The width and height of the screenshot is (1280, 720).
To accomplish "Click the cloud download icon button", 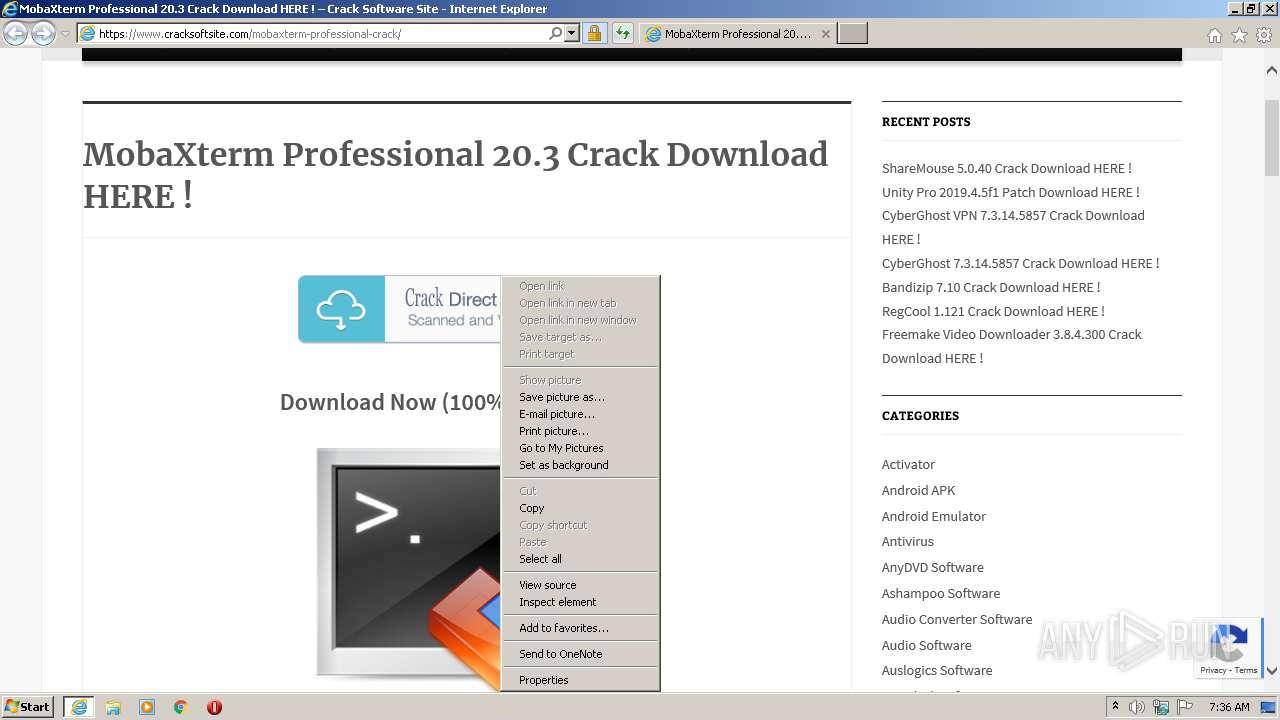I will [x=341, y=310].
